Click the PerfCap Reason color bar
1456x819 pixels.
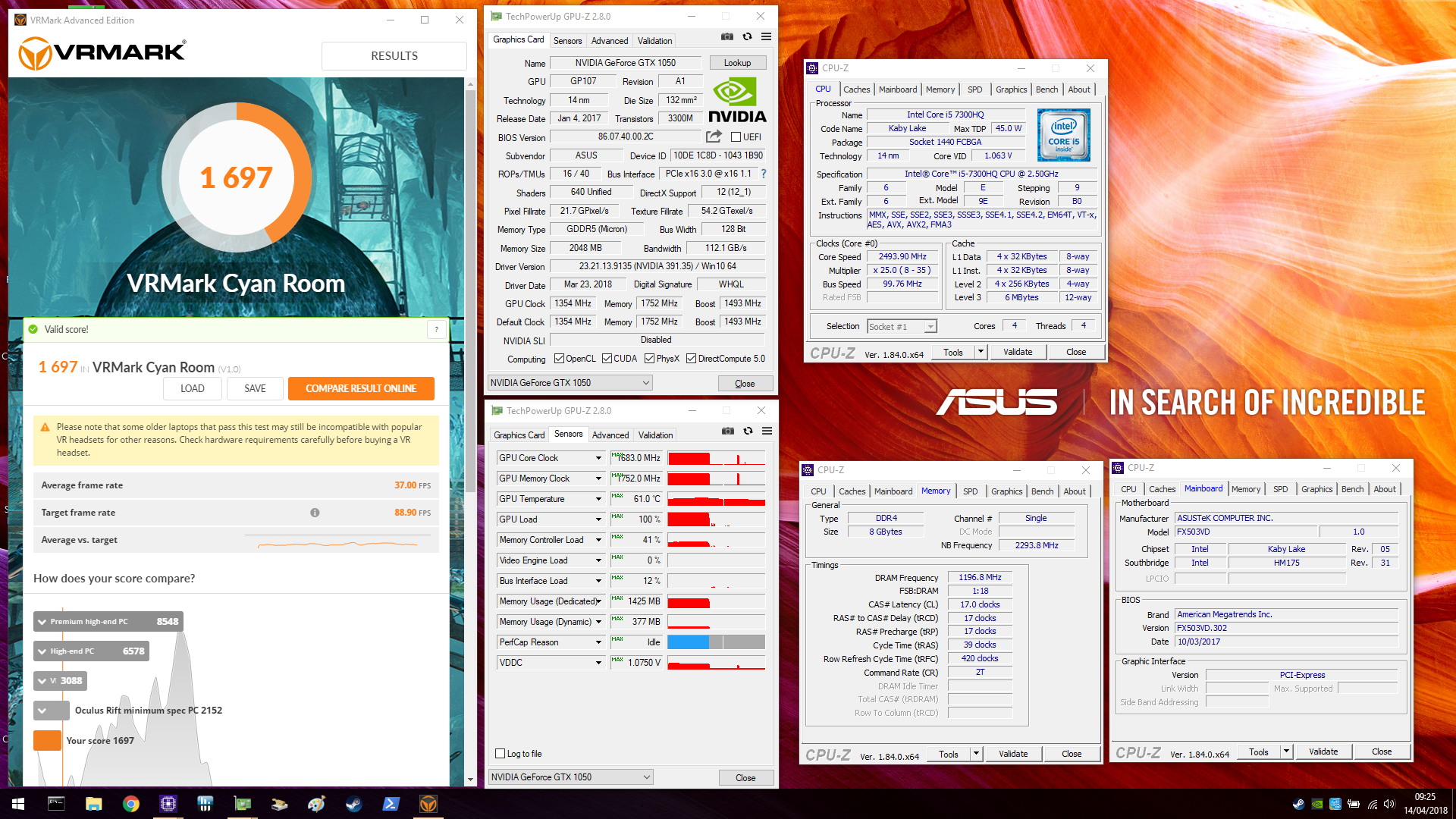click(x=716, y=642)
